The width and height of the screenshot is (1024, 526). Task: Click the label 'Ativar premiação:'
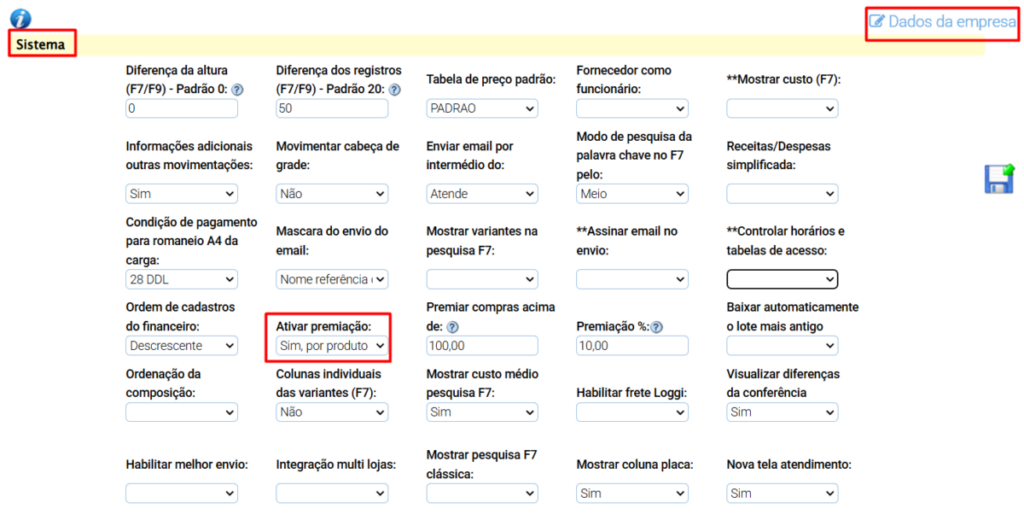(x=323, y=326)
